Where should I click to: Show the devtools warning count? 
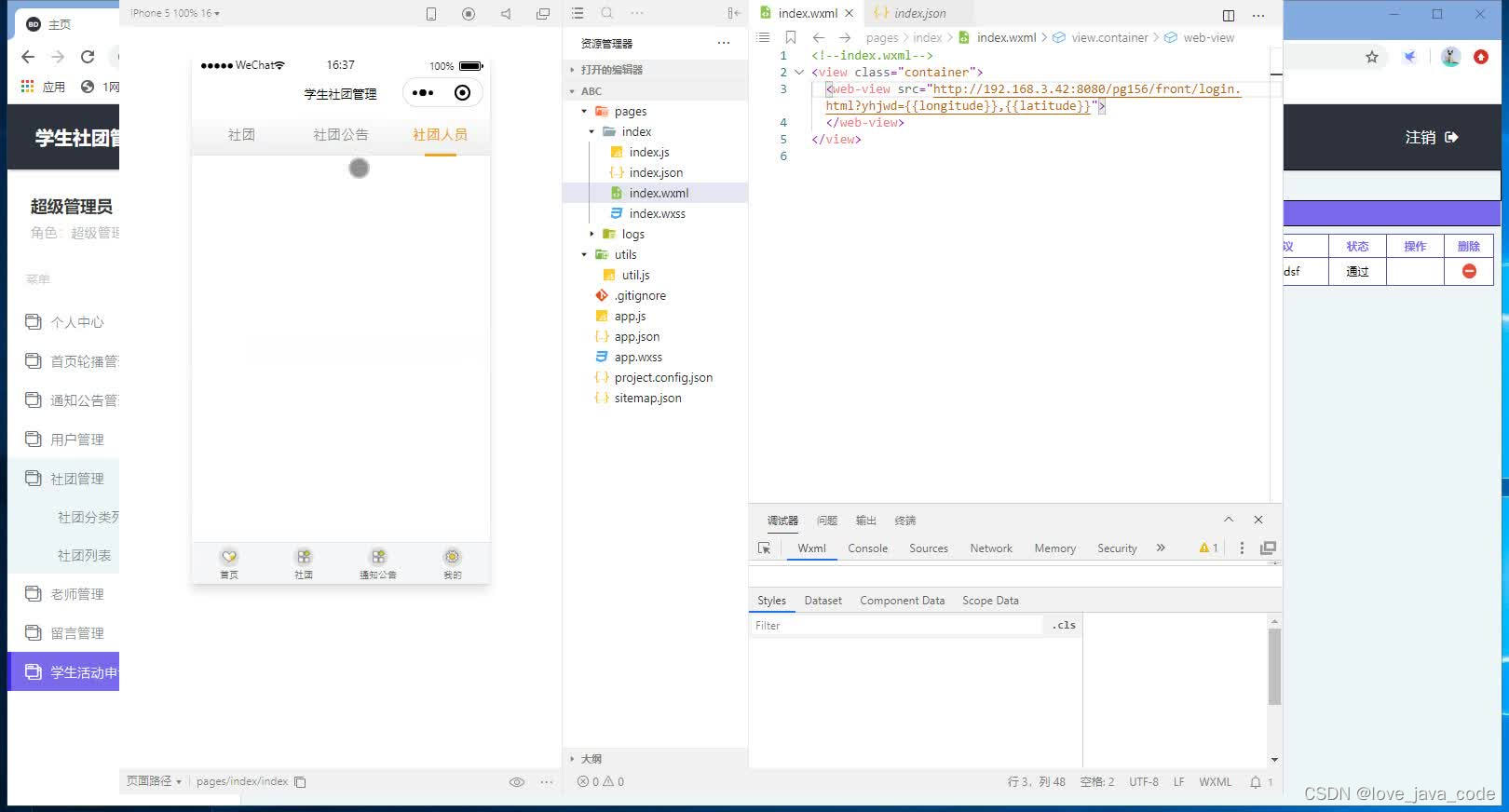pos(1209,548)
